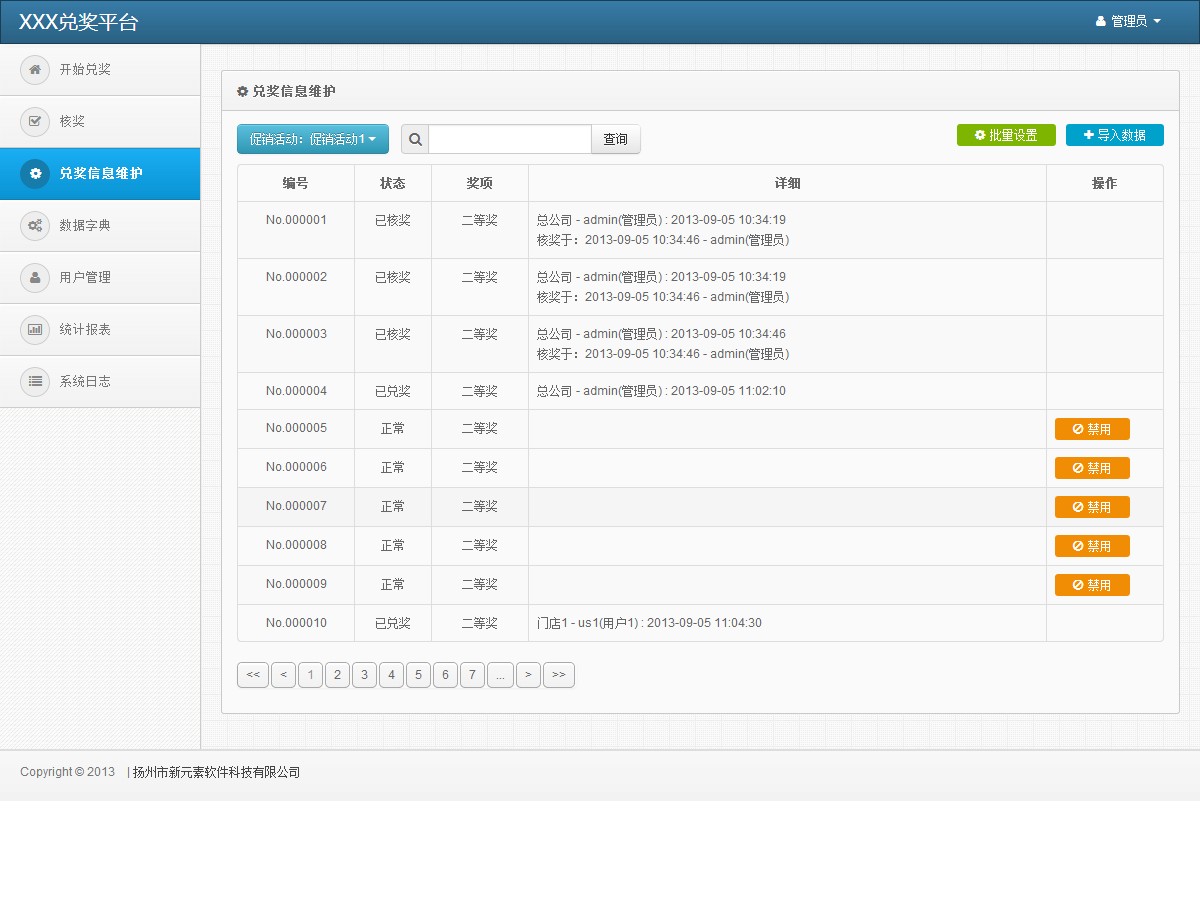Click the gears icon beside 数据字典
Screen dimensions: 1200x900
[35, 226]
